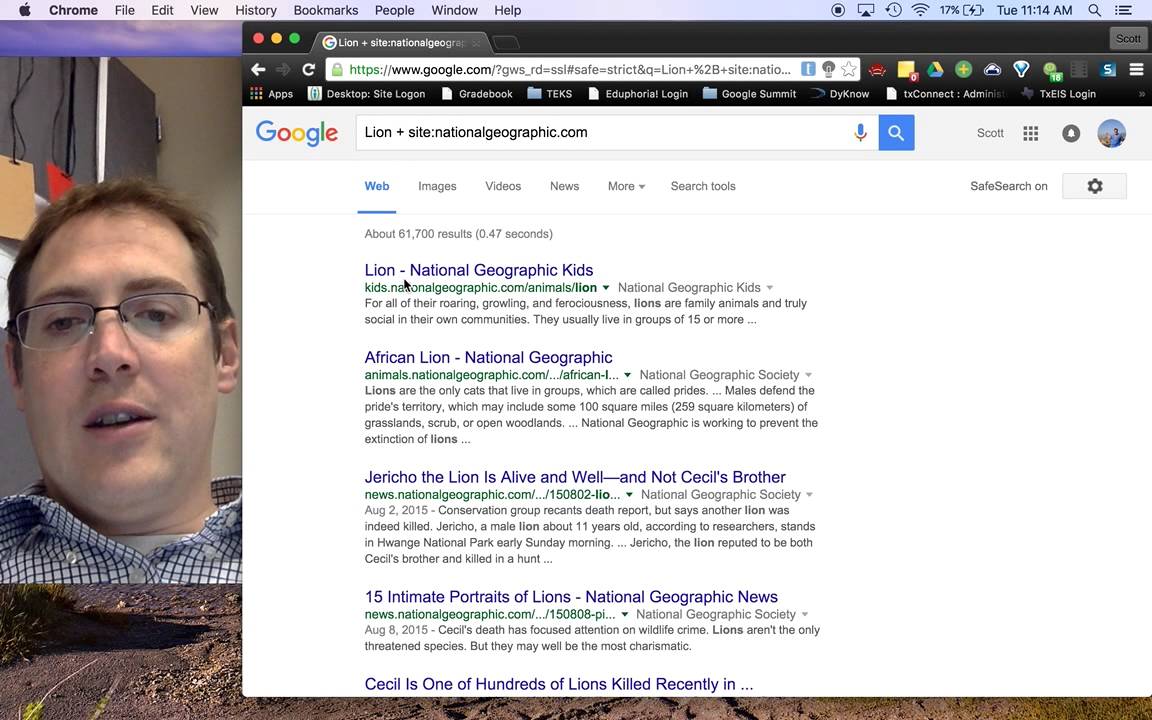Click the blue "t" extension icon in the address bar
Screen dimensions: 1152x720
pyautogui.click(x=807, y=69)
